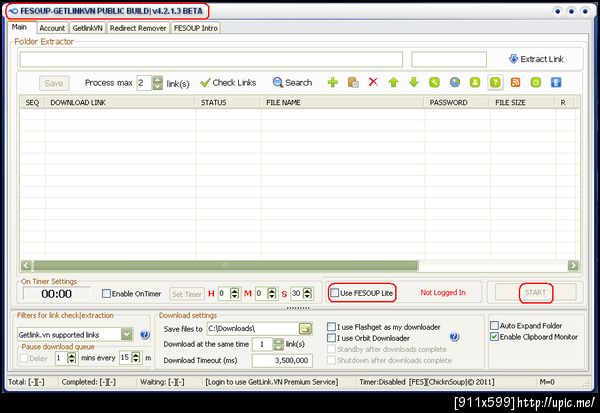Click the green question mark help icon

pos(495,82)
